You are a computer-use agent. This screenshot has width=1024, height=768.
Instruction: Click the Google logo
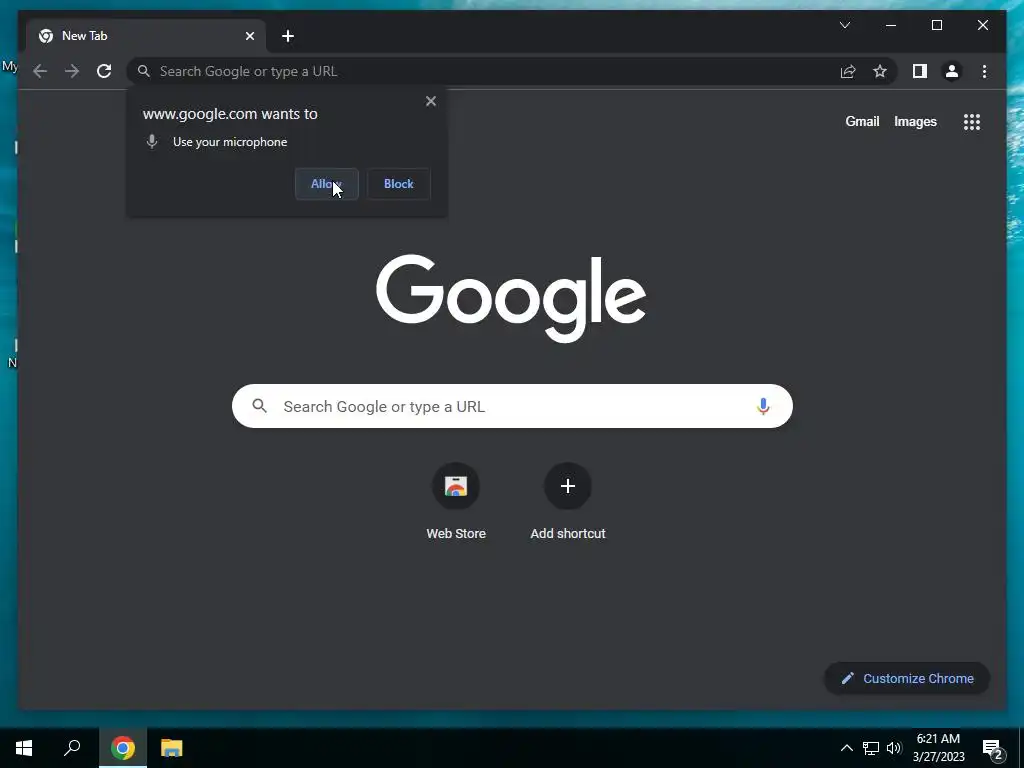pos(511,298)
